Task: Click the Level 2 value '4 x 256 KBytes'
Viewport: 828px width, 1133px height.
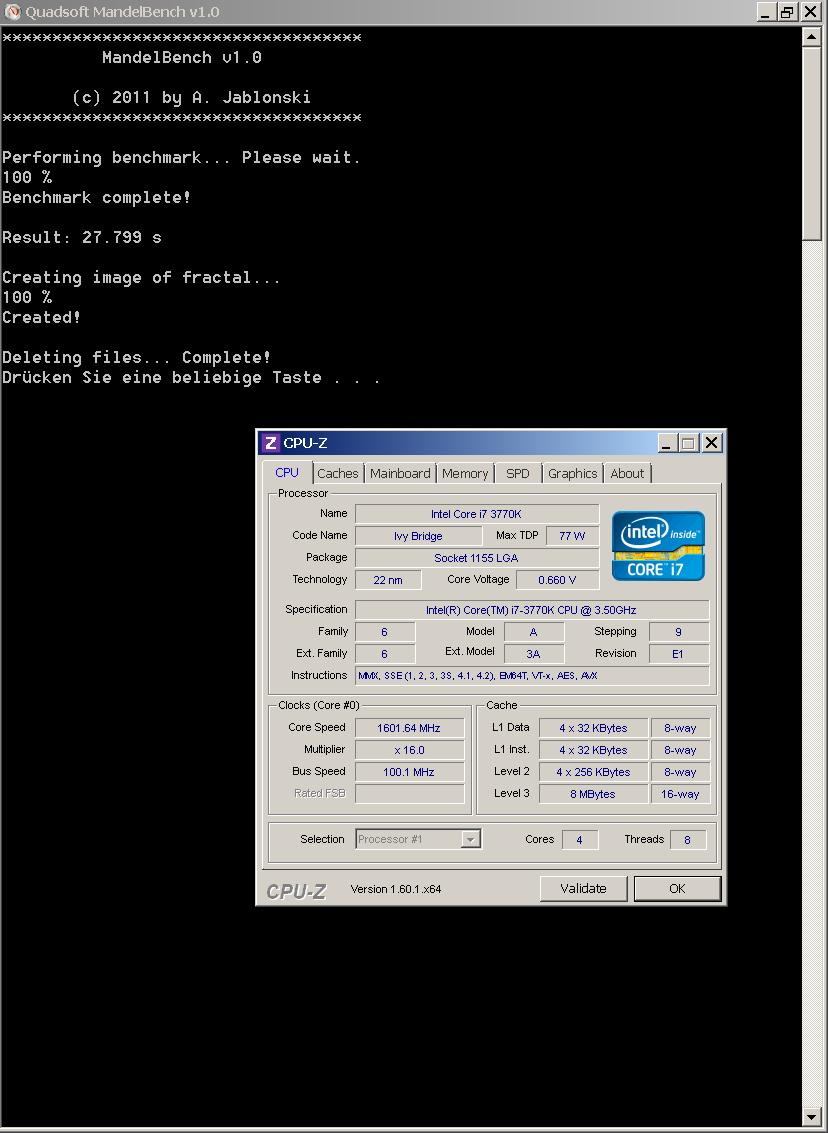Action: point(593,772)
